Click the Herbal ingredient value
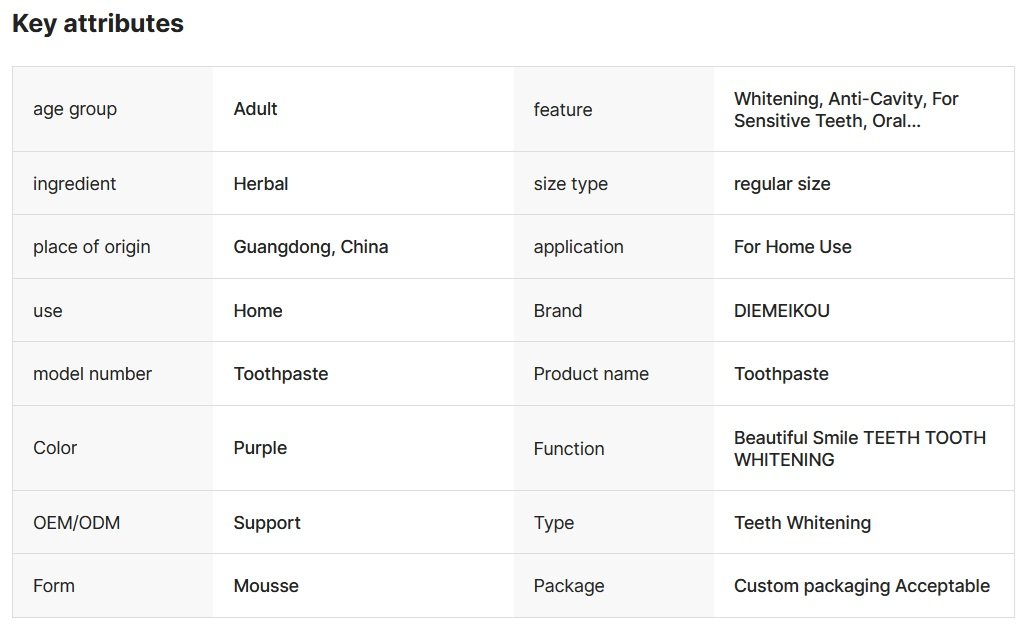Viewport: 1030px width, 632px height. pyautogui.click(x=261, y=184)
